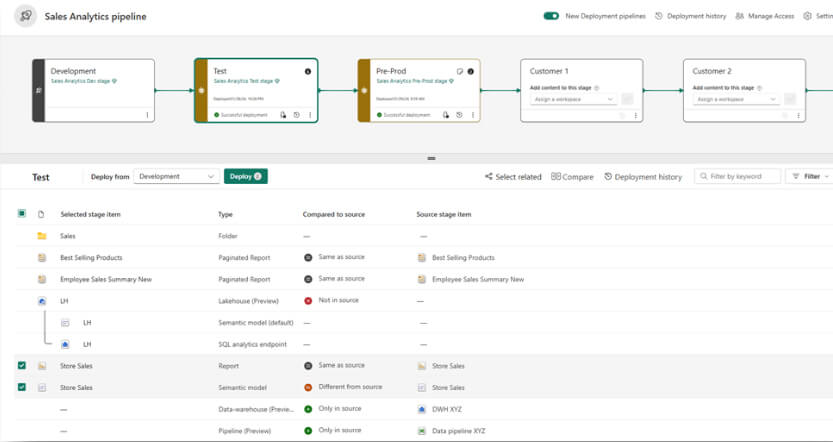Expand the Filter dropdown
The image size is (833, 442).
tap(809, 176)
